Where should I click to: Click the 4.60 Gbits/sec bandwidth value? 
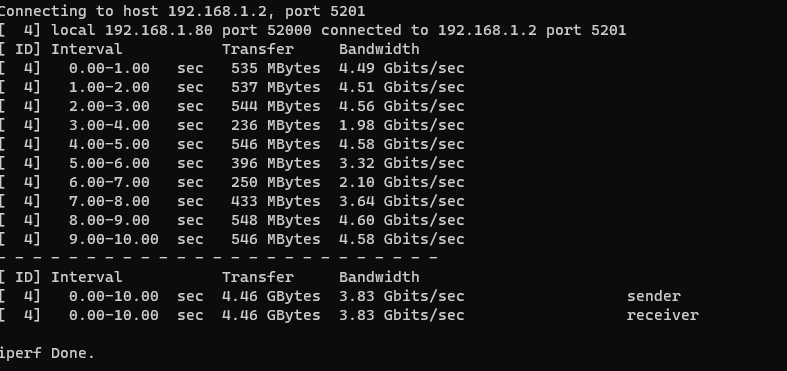402,220
